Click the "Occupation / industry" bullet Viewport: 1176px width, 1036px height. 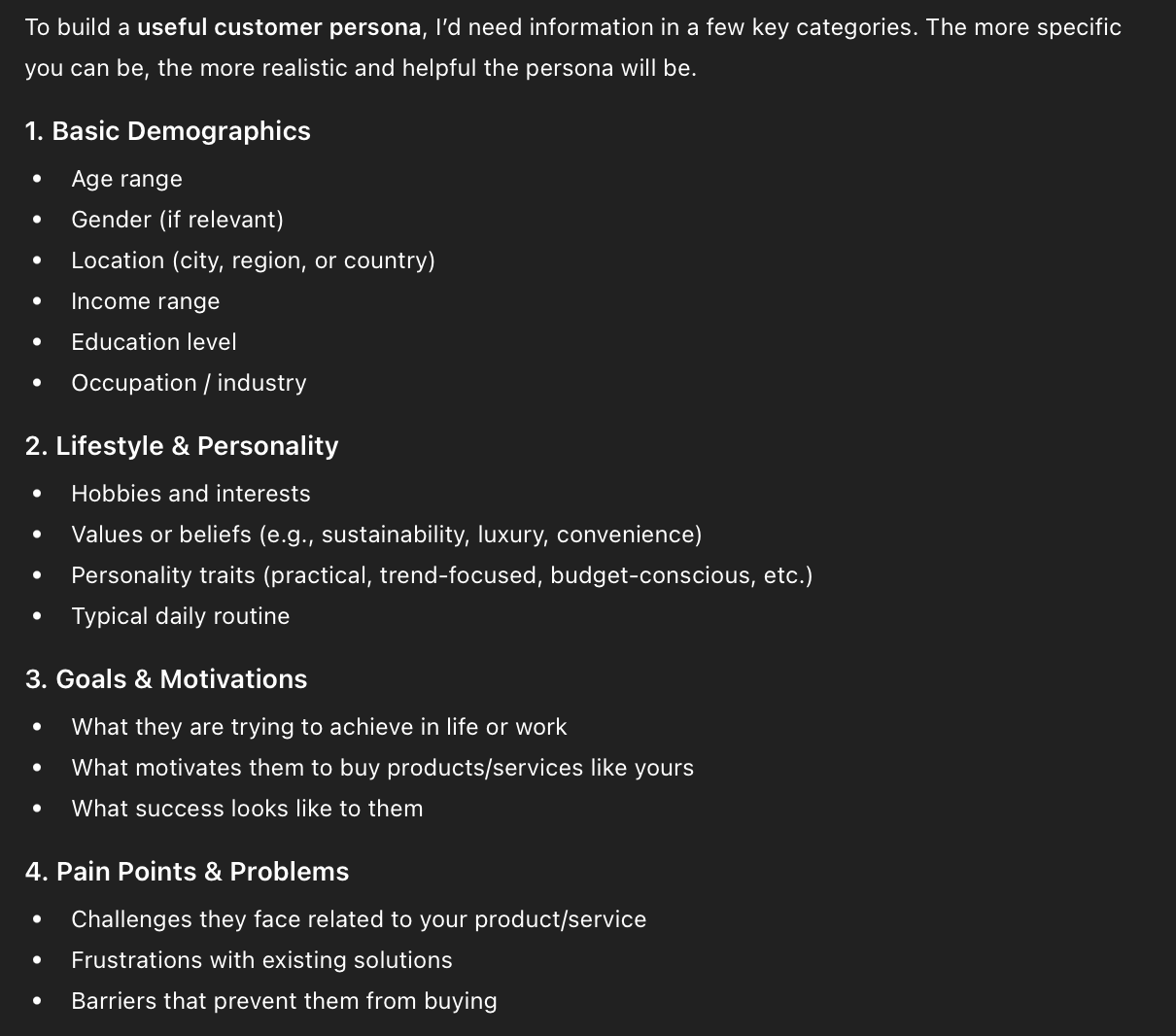coord(189,383)
